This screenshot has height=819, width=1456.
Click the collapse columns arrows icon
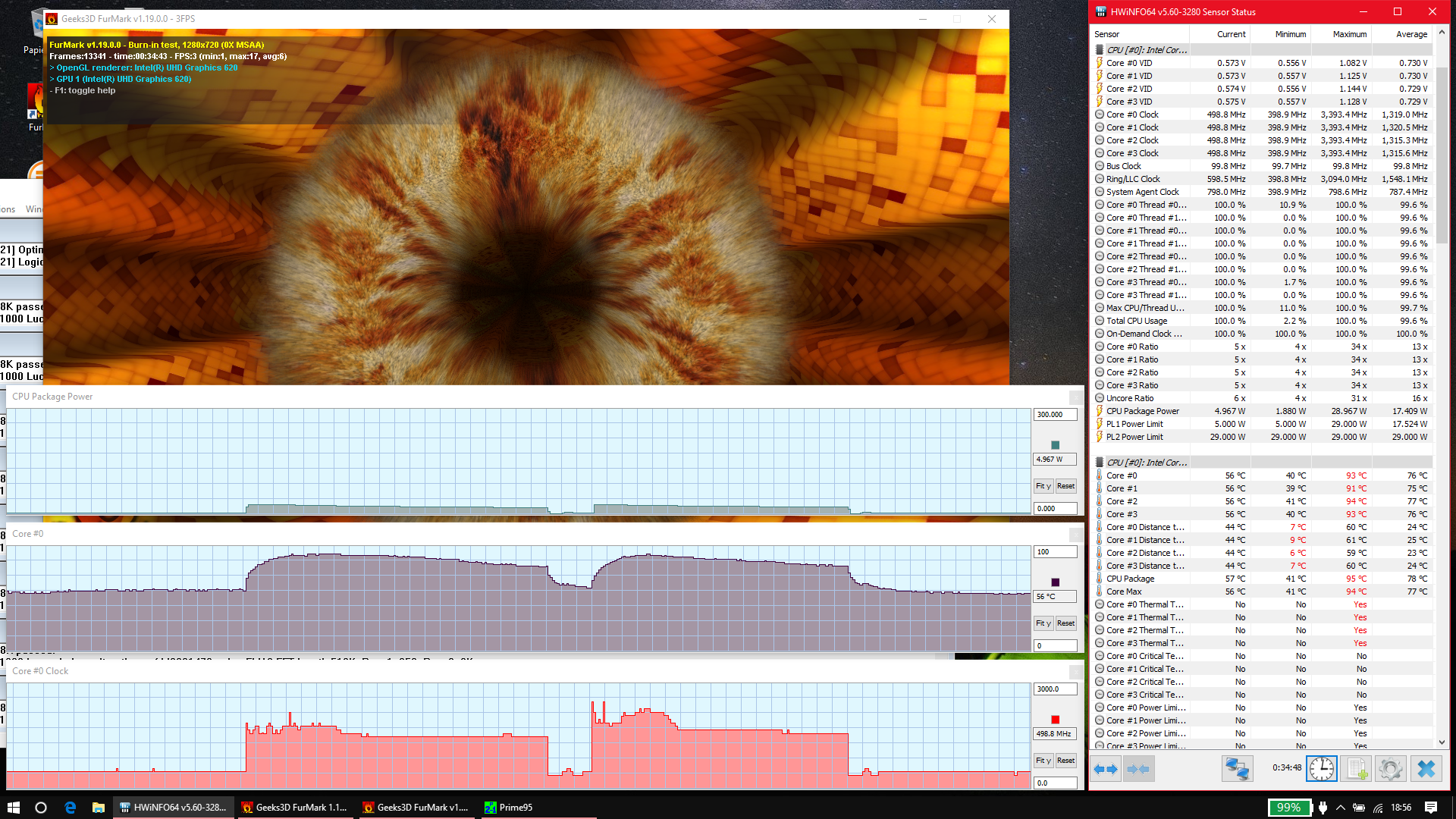click(1138, 769)
